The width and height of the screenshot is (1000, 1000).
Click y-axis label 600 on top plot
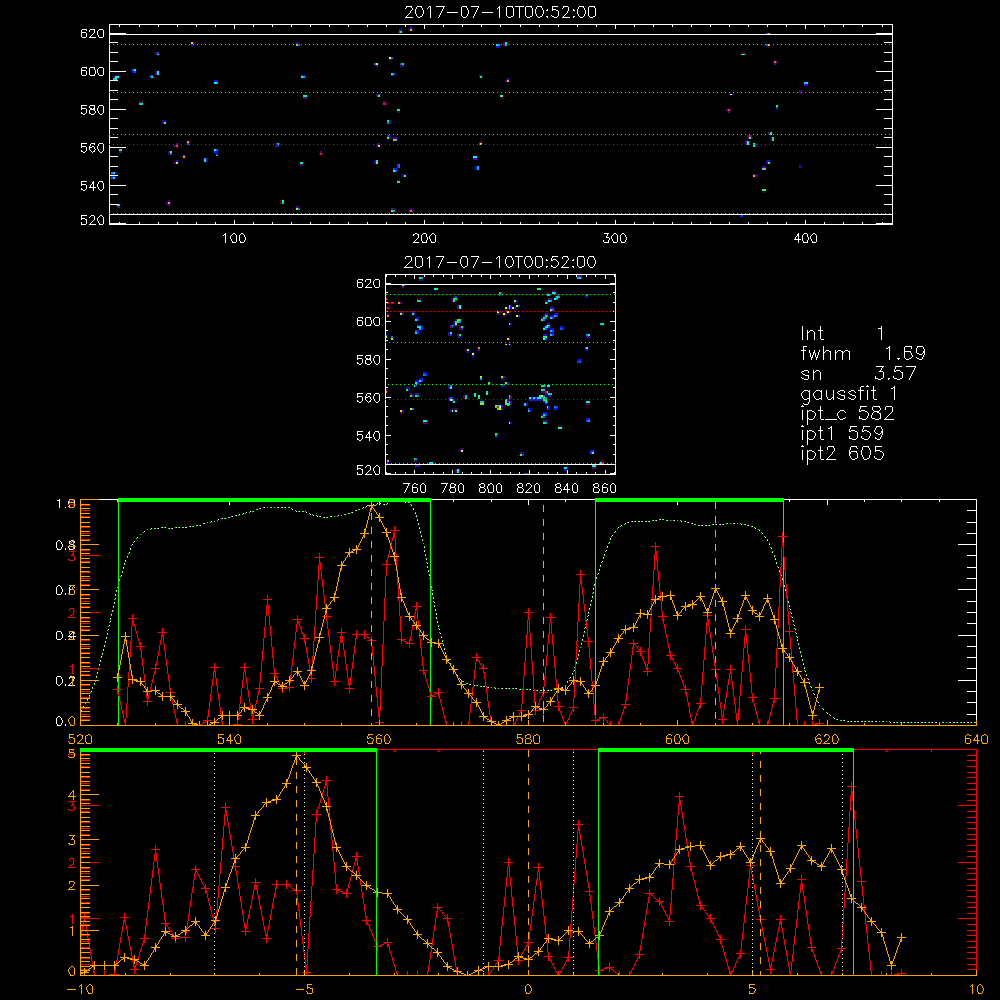point(92,72)
